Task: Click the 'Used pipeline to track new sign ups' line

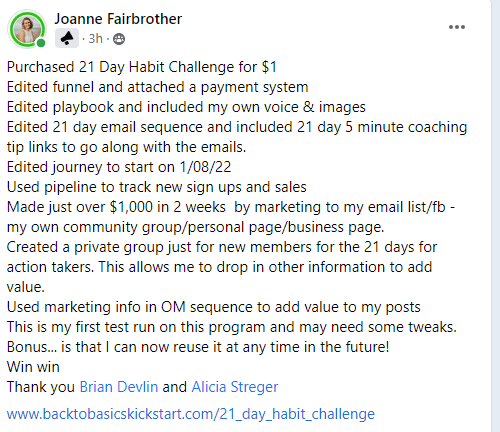Action: coord(156,187)
